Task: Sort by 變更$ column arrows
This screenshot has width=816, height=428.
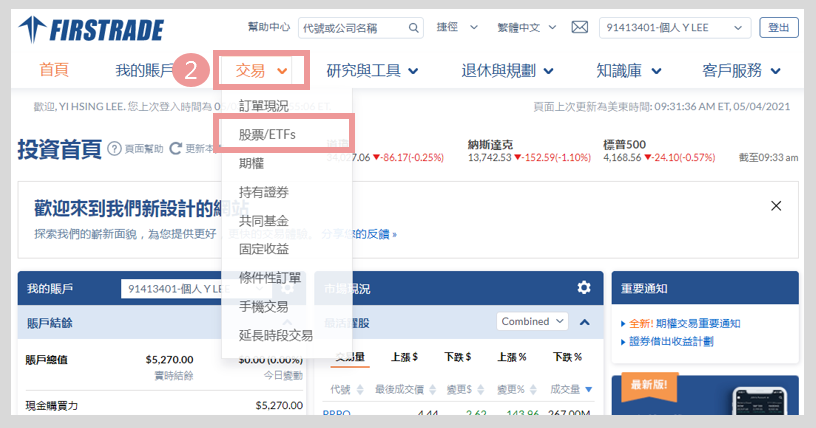Action: click(480, 389)
